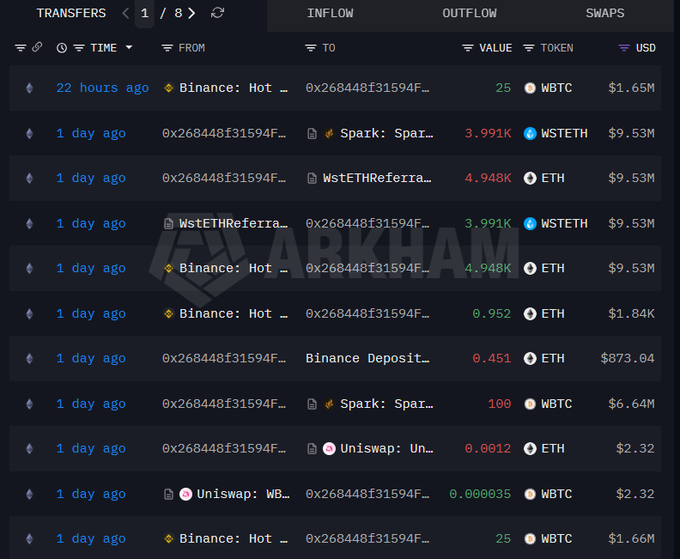The image size is (680, 559).
Task: Switch to the SWAPS tab
Action: pyautogui.click(x=605, y=13)
